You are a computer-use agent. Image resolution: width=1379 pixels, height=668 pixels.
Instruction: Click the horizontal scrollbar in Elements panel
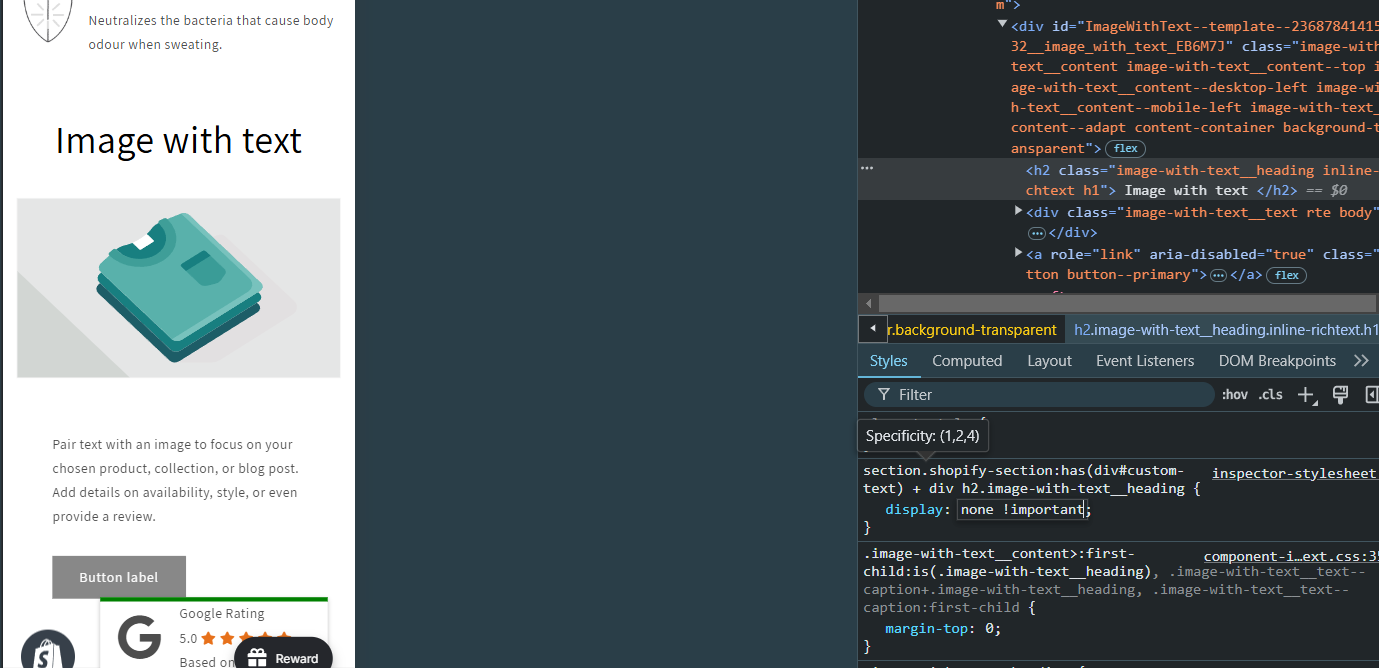tap(1120, 303)
